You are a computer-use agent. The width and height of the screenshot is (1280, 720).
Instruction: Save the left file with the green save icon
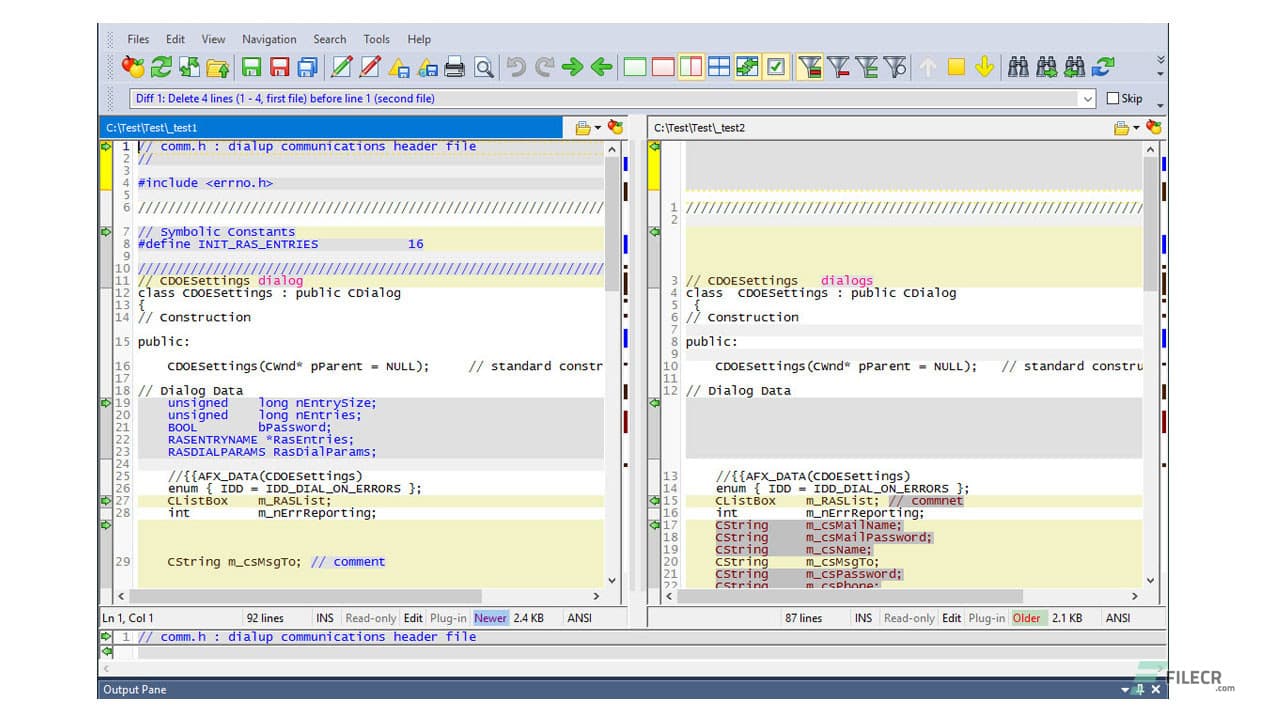[251, 67]
